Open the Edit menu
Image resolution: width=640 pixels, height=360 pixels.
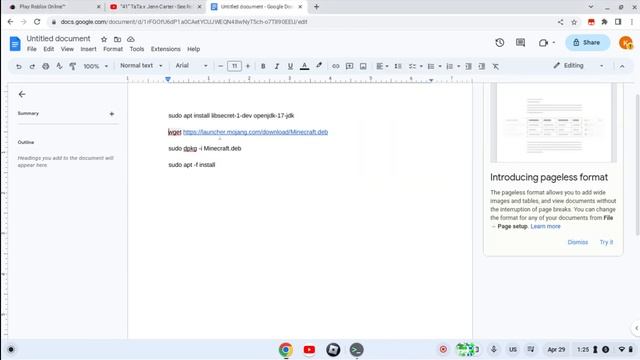click(x=49, y=49)
